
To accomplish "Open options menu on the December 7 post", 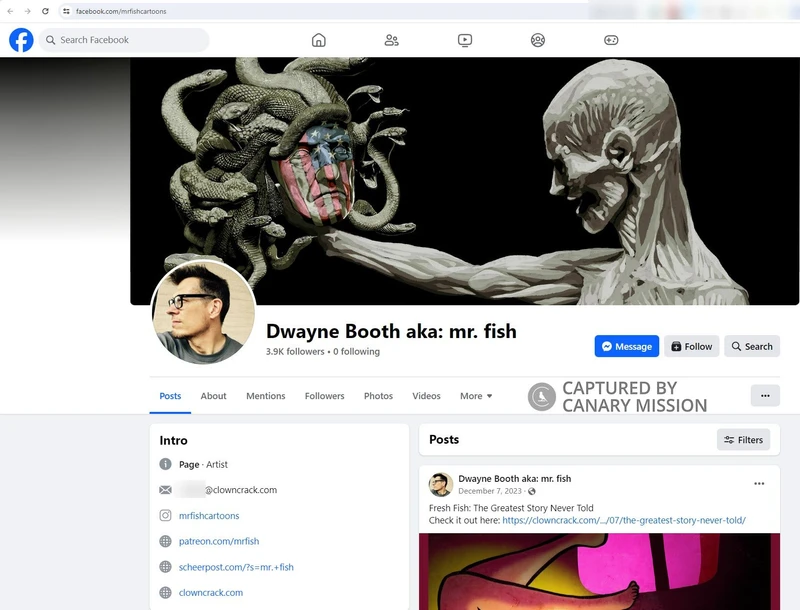I will [760, 482].
